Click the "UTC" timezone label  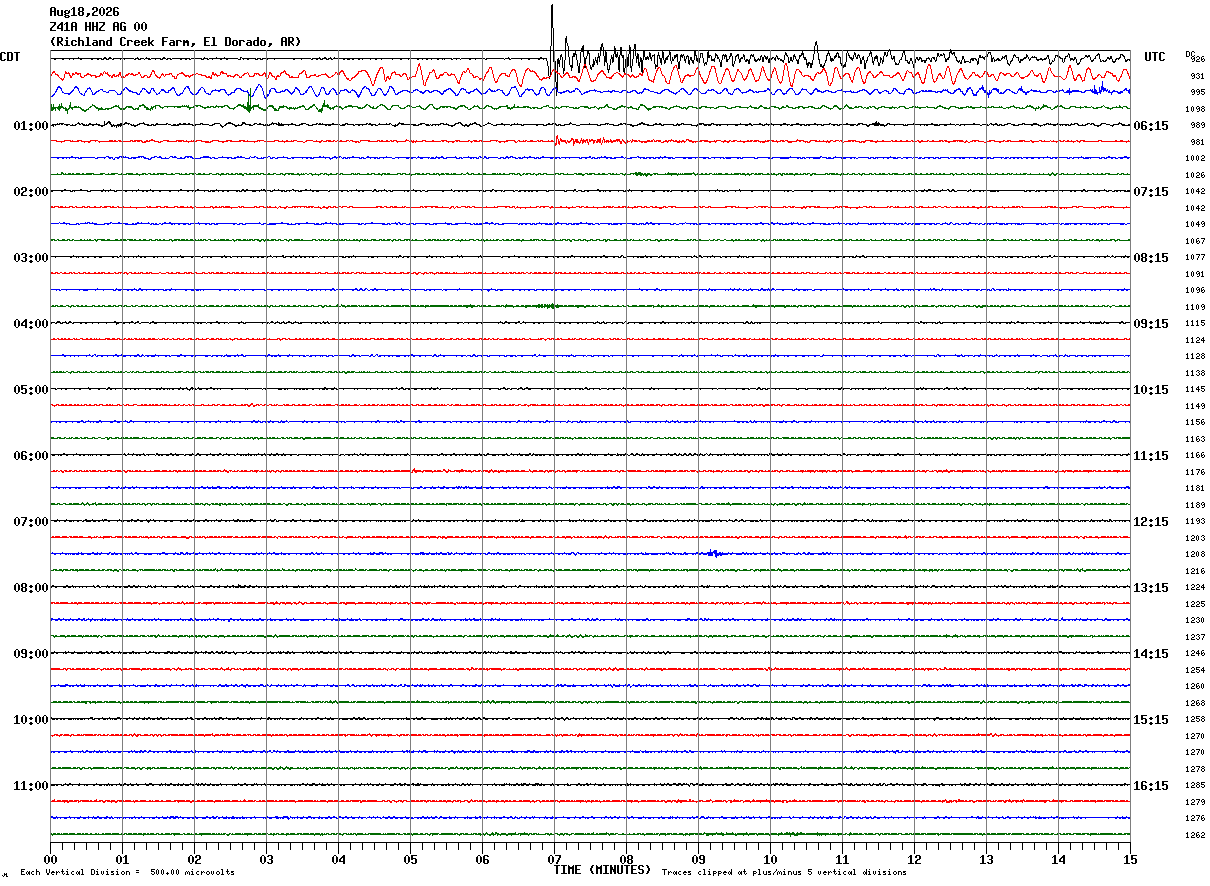[x=1155, y=57]
